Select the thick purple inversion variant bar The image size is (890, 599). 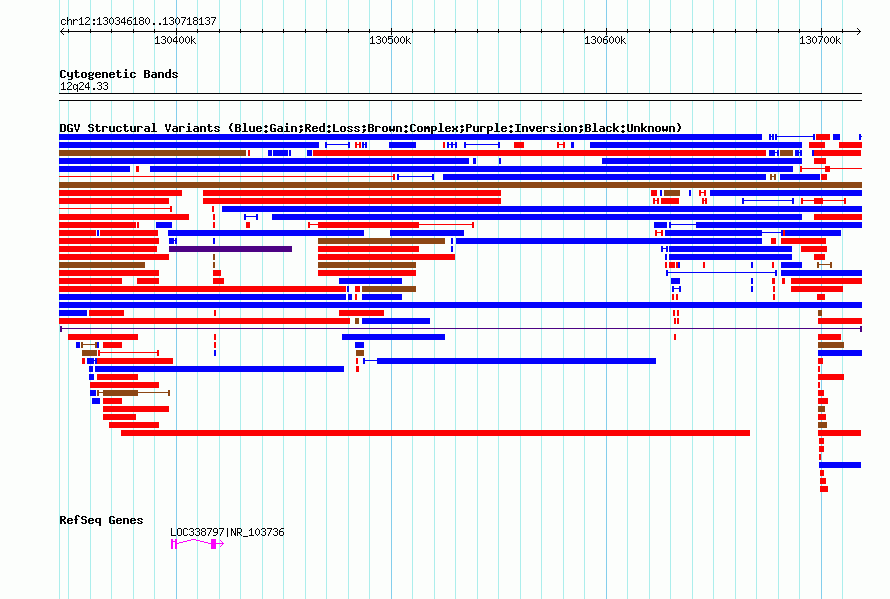click(x=230, y=249)
